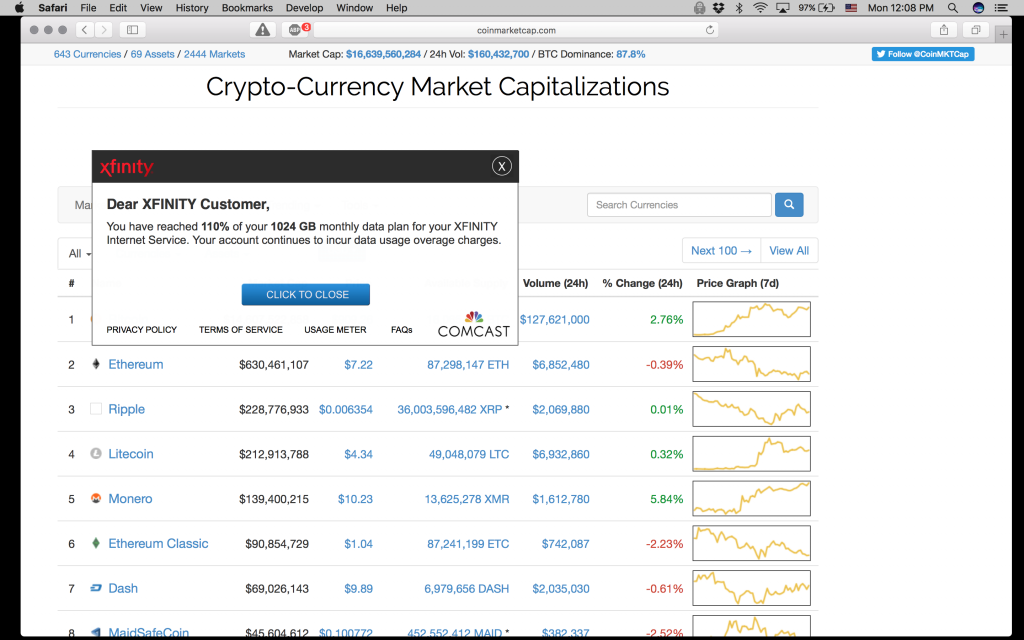Open the ABP adblock extension icon
The image size is (1024, 640).
tap(295, 29)
